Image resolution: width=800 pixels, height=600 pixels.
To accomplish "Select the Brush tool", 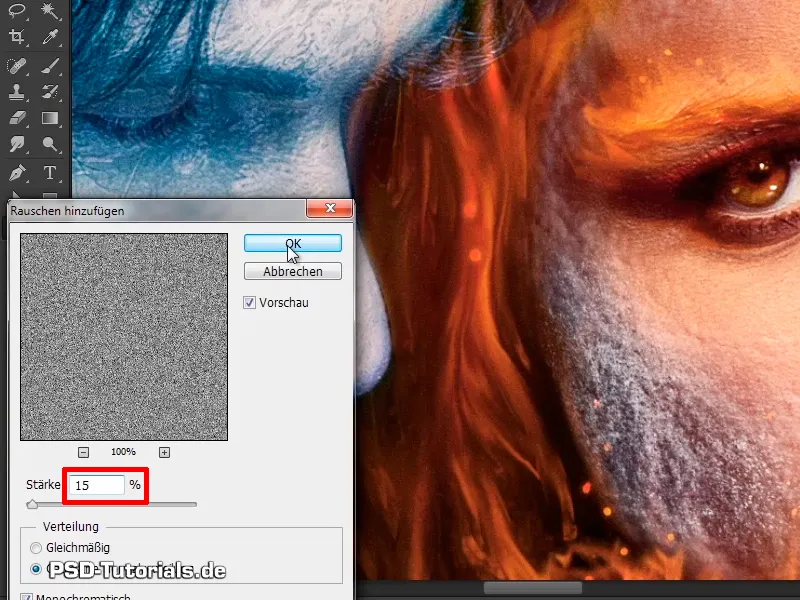I will pyautogui.click(x=50, y=66).
